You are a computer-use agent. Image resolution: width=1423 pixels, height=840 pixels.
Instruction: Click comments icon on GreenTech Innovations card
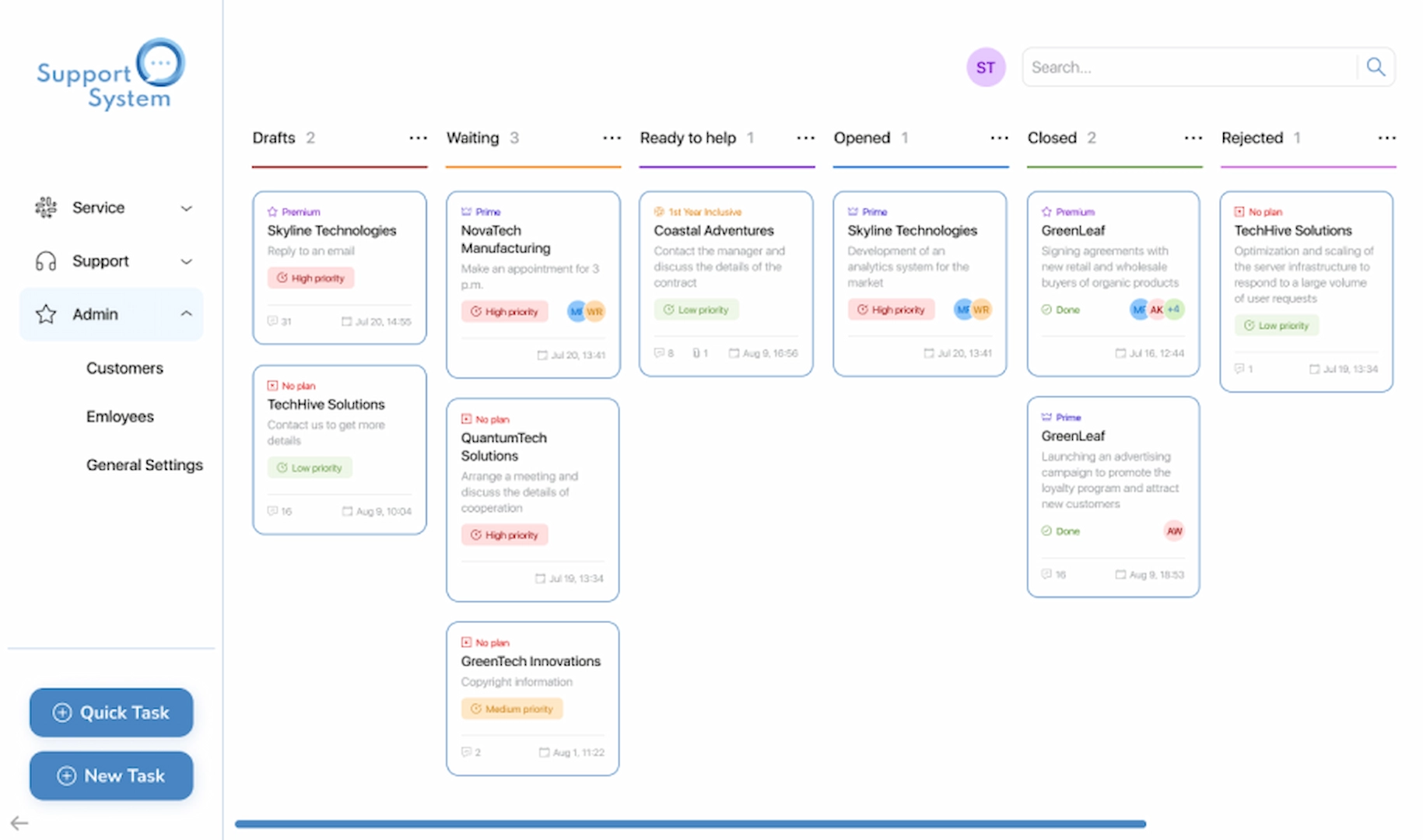coord(466,752)
